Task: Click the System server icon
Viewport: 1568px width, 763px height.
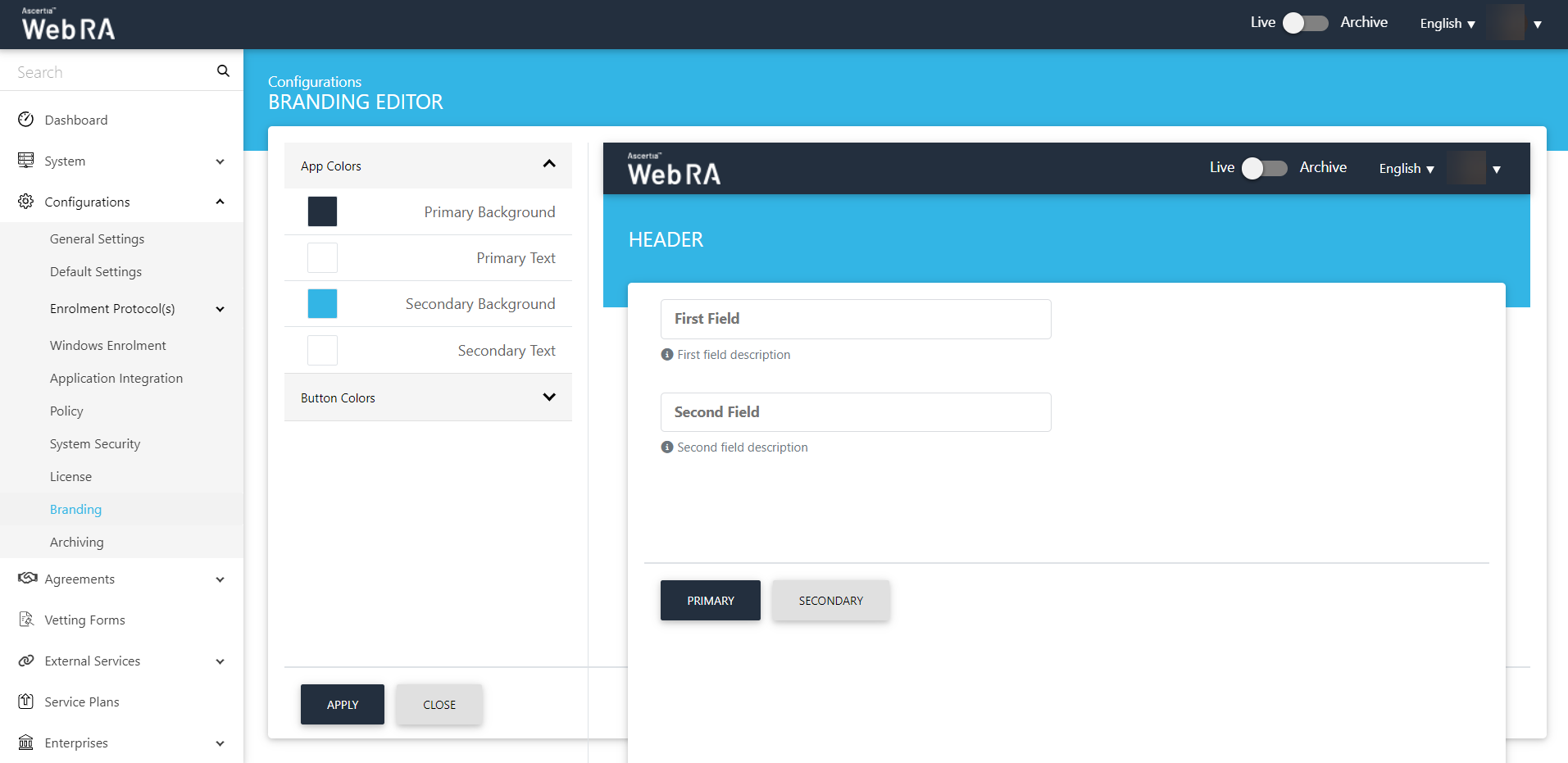Action: [26, 161]
